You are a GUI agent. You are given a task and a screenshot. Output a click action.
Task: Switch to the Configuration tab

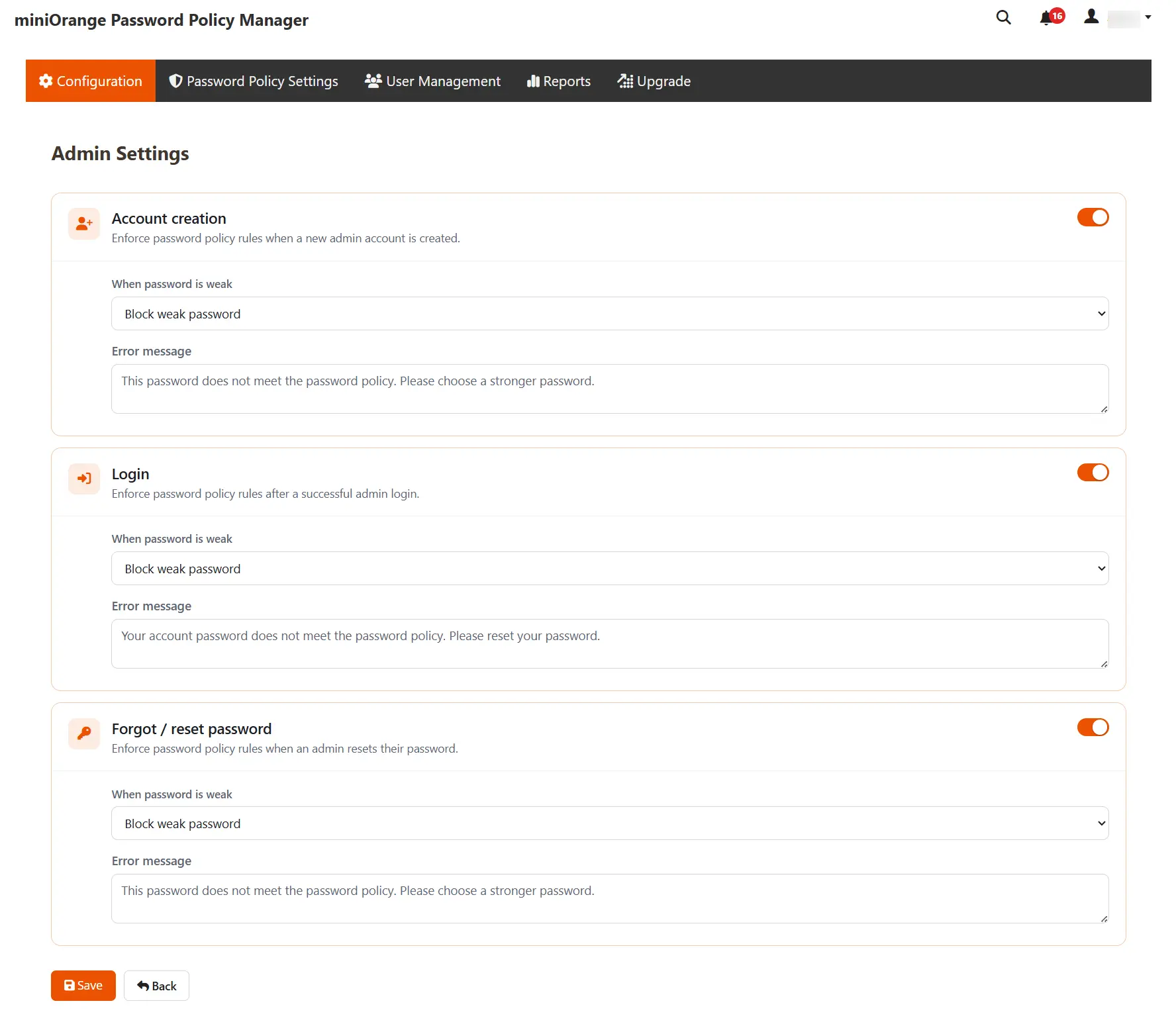click(91, 81)
